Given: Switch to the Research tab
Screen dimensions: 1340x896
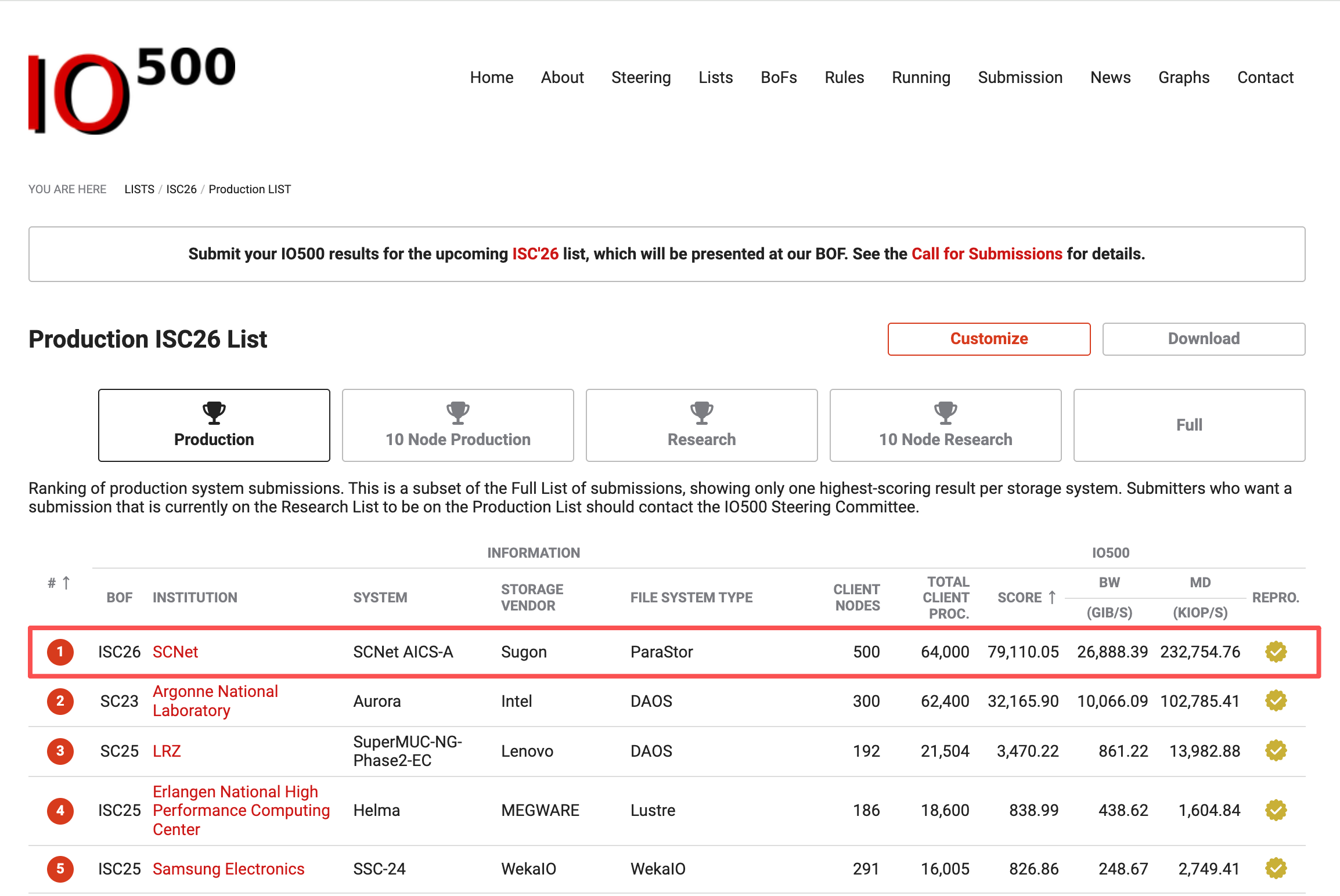Looking at the screenshot, I should [702, 425].
